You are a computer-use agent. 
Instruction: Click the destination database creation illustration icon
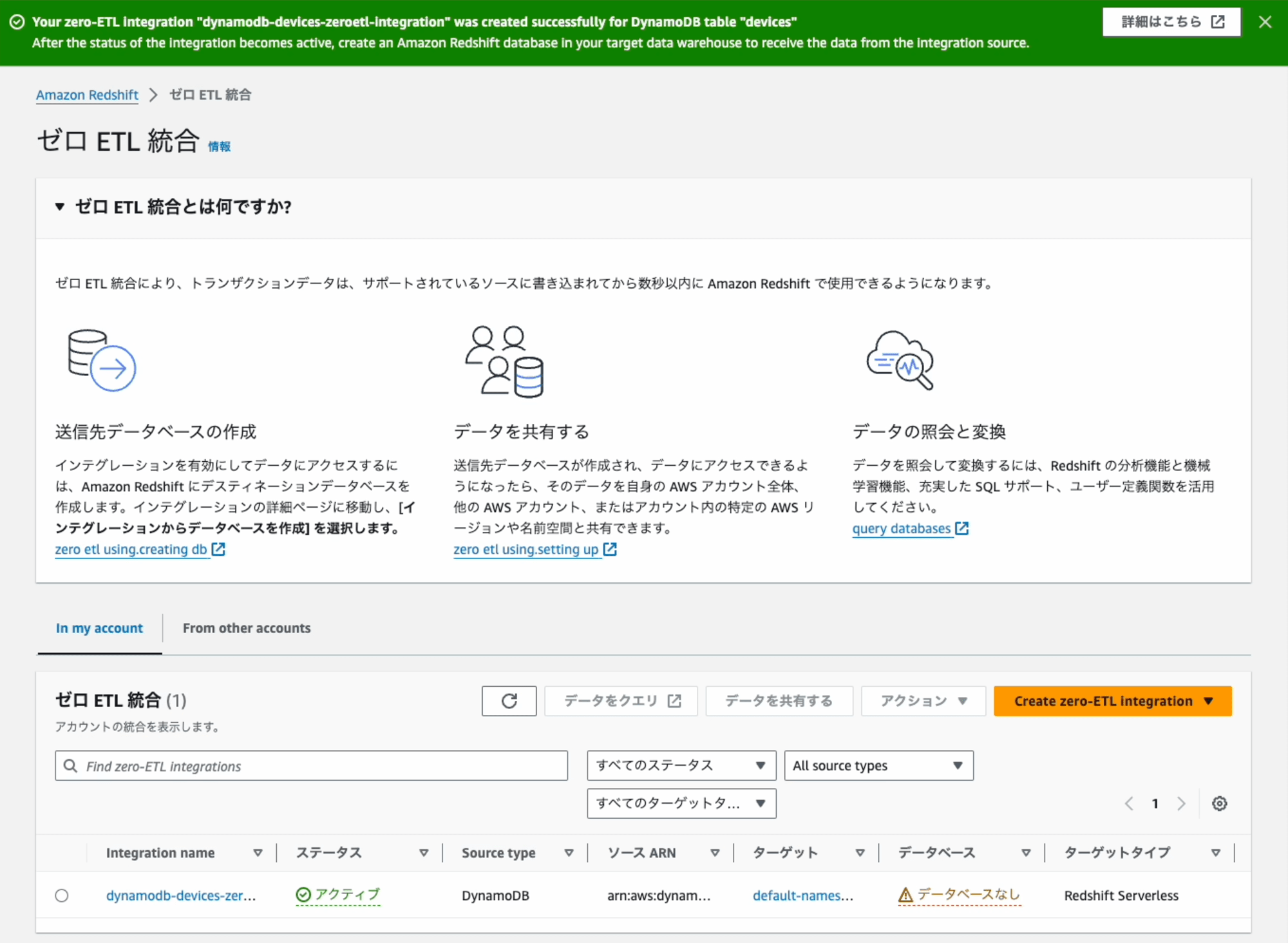102,360
